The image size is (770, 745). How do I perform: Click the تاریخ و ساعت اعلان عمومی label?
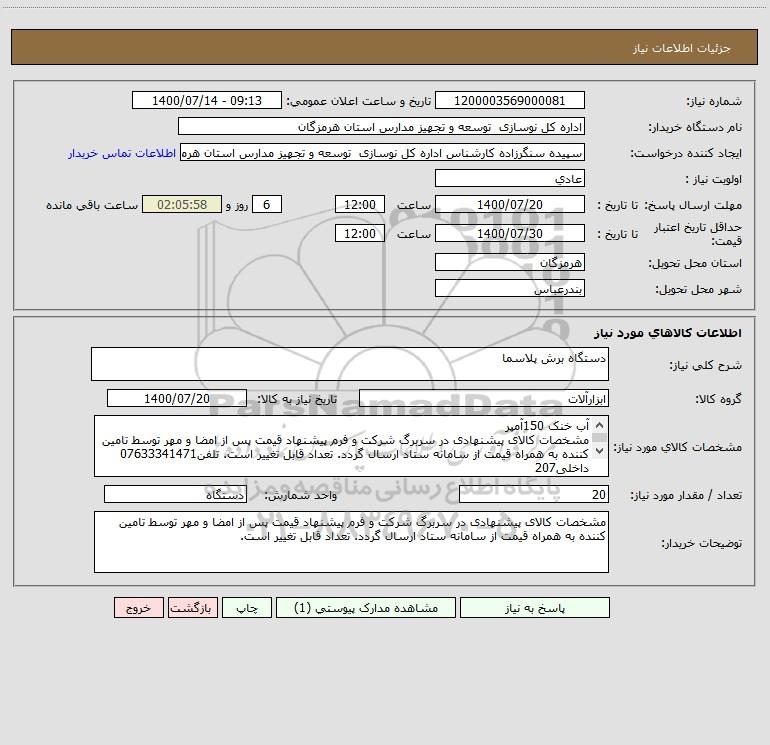[x=358, y=101]
